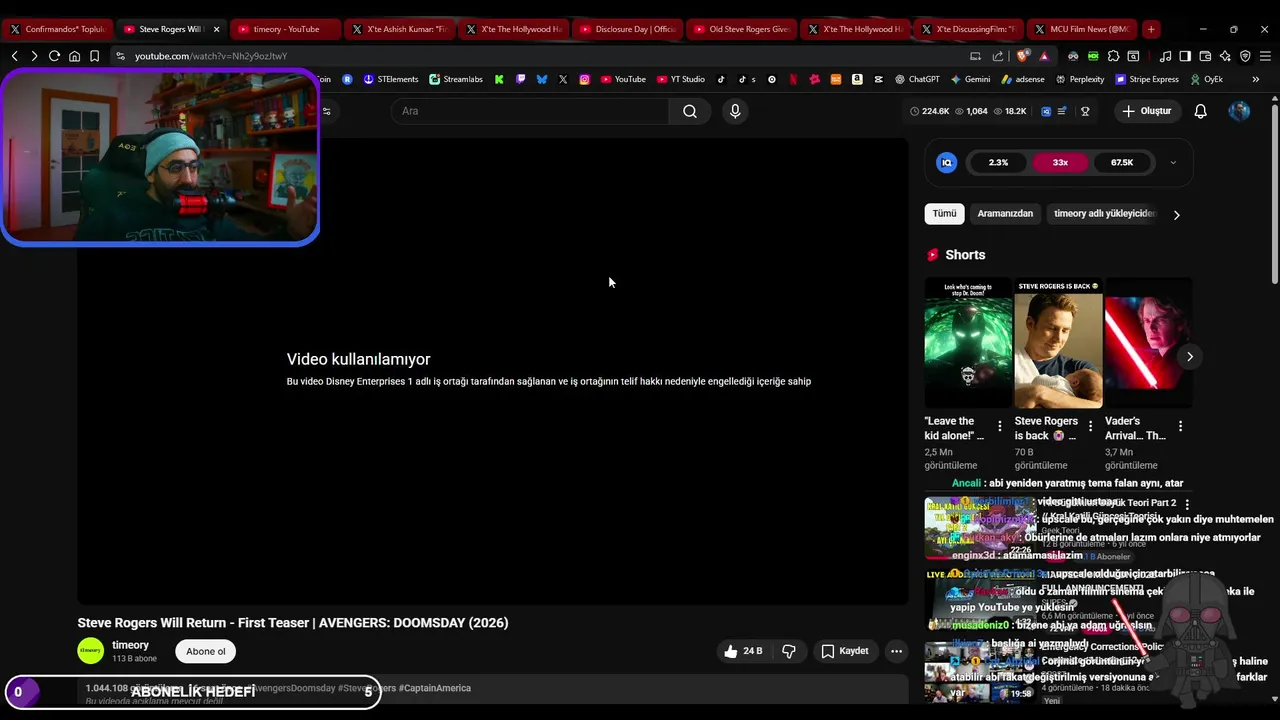
Task: Open the account avatar menu
Action: 1239,111
